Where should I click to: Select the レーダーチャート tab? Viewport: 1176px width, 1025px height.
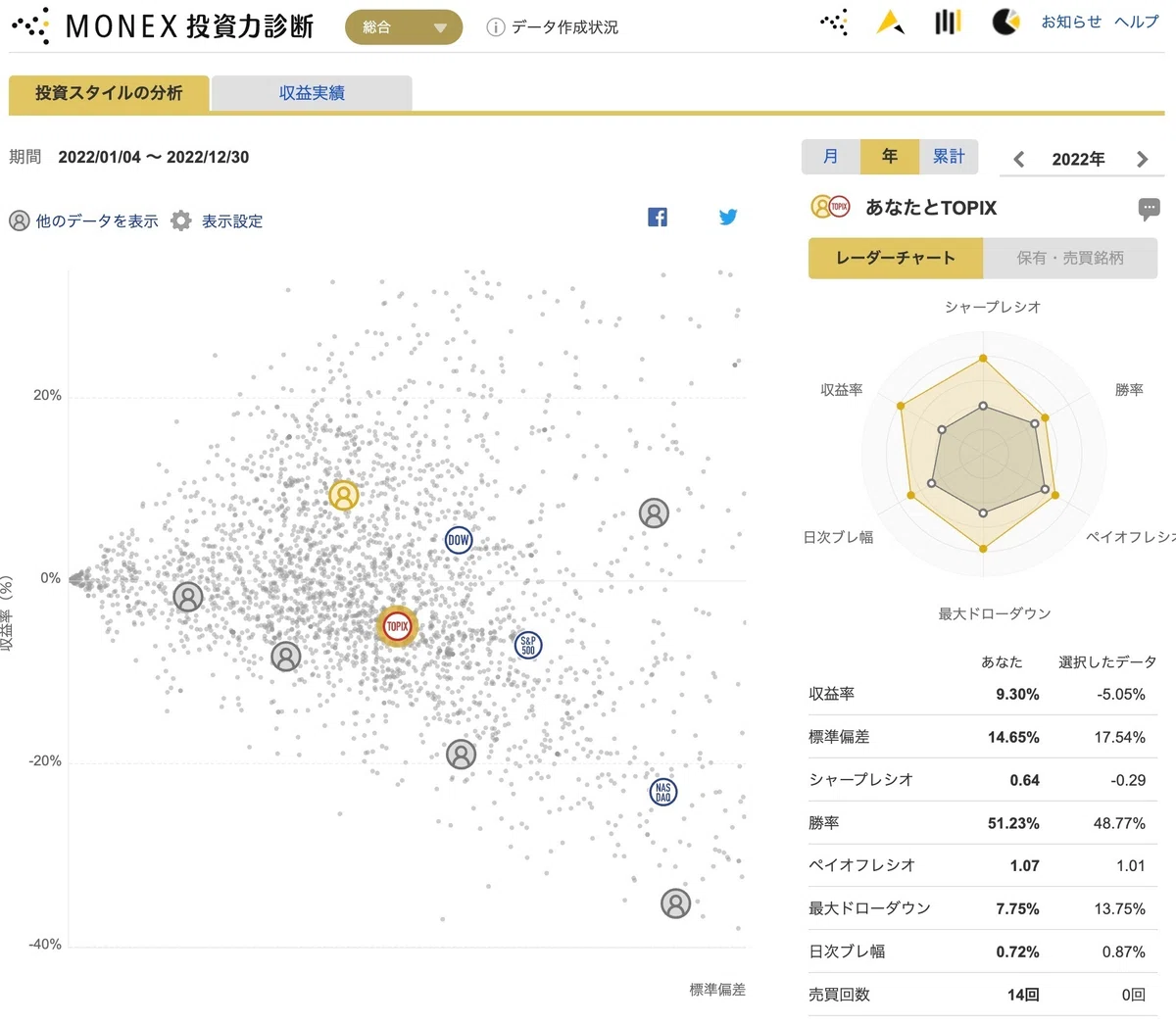tap(896, 258)
